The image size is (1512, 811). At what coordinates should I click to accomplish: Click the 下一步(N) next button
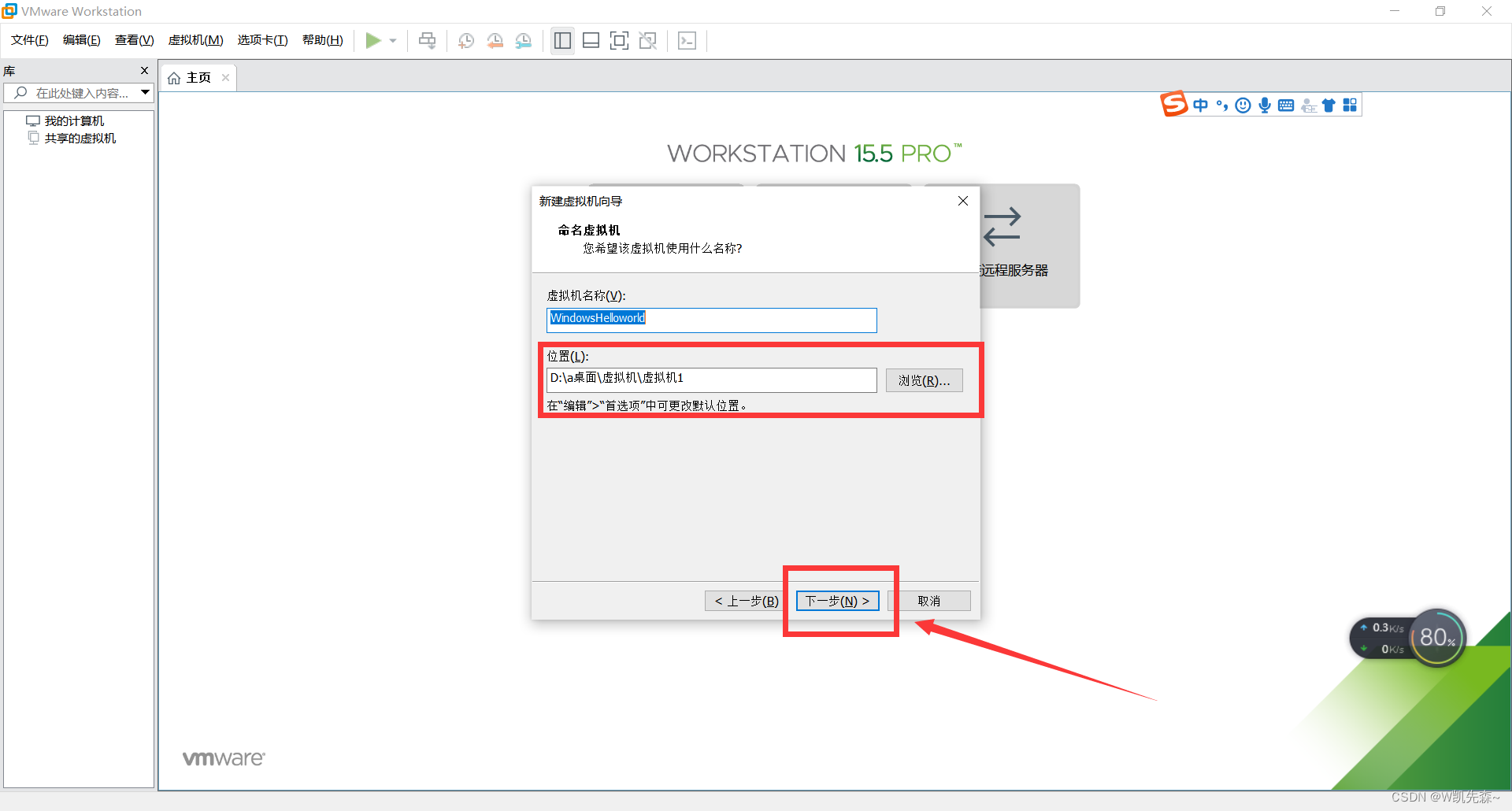click(x=837, y=601)
